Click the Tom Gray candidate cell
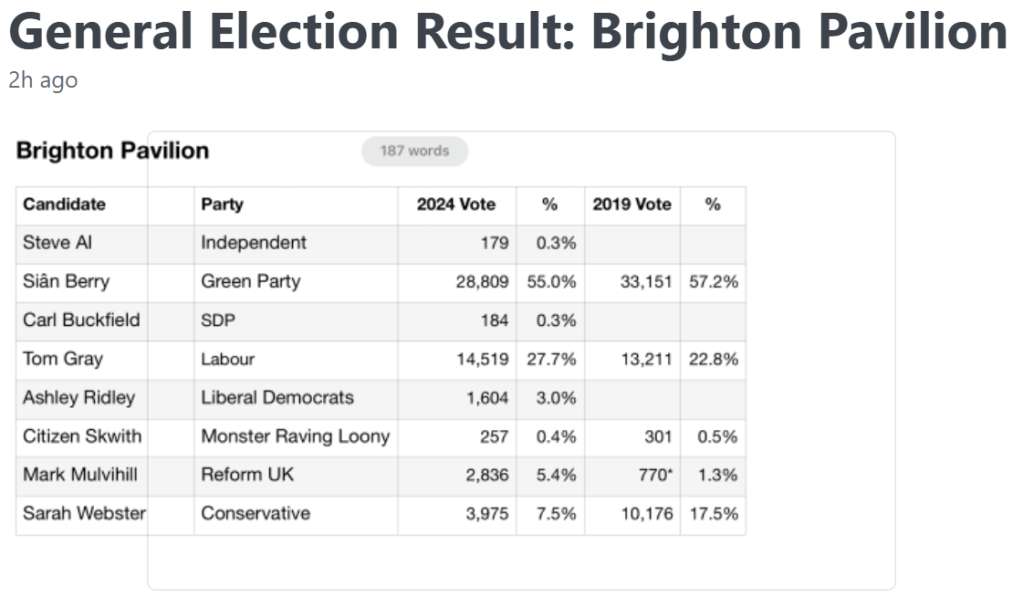This screenshot has height=608, width=1023. (63, 359)
